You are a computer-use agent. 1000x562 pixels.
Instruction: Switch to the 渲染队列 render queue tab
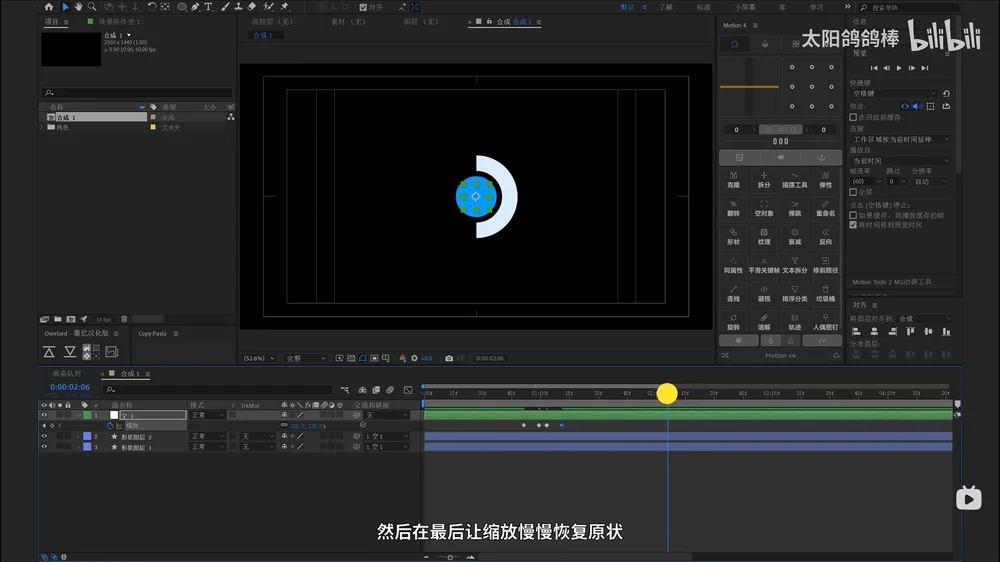[x=66, y=374]
